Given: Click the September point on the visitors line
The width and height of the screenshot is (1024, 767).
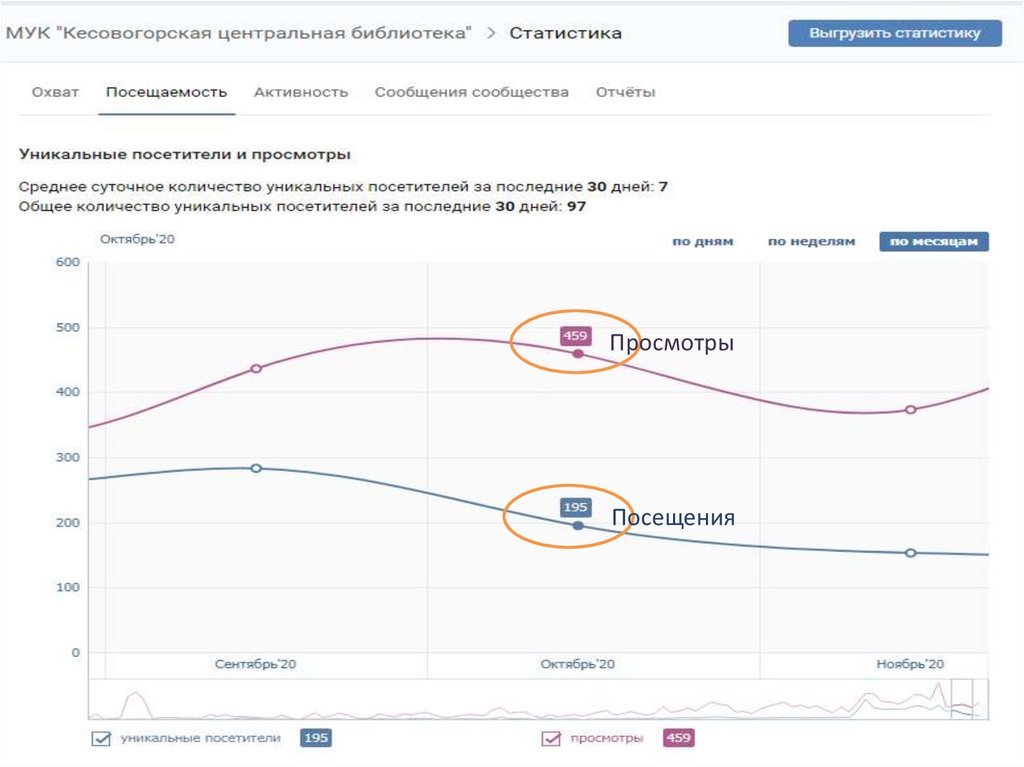Looking at the screenshot, I should (256, 468).
